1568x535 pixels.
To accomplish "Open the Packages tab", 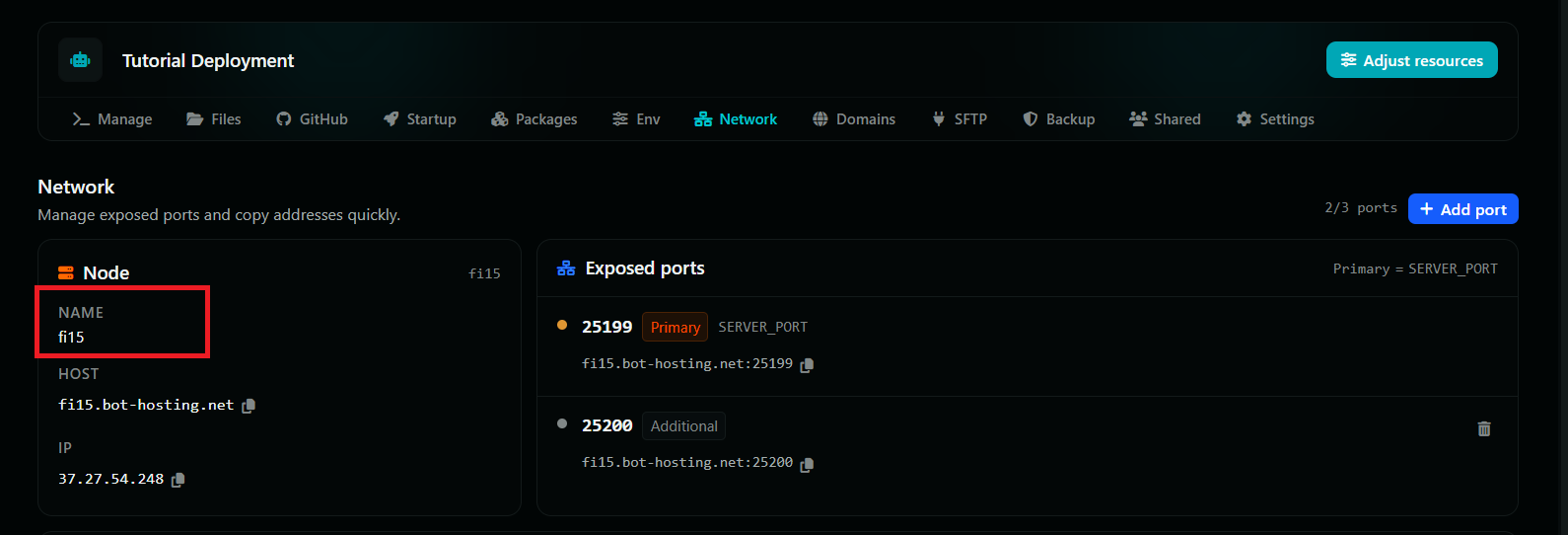I will click(535, 119).
